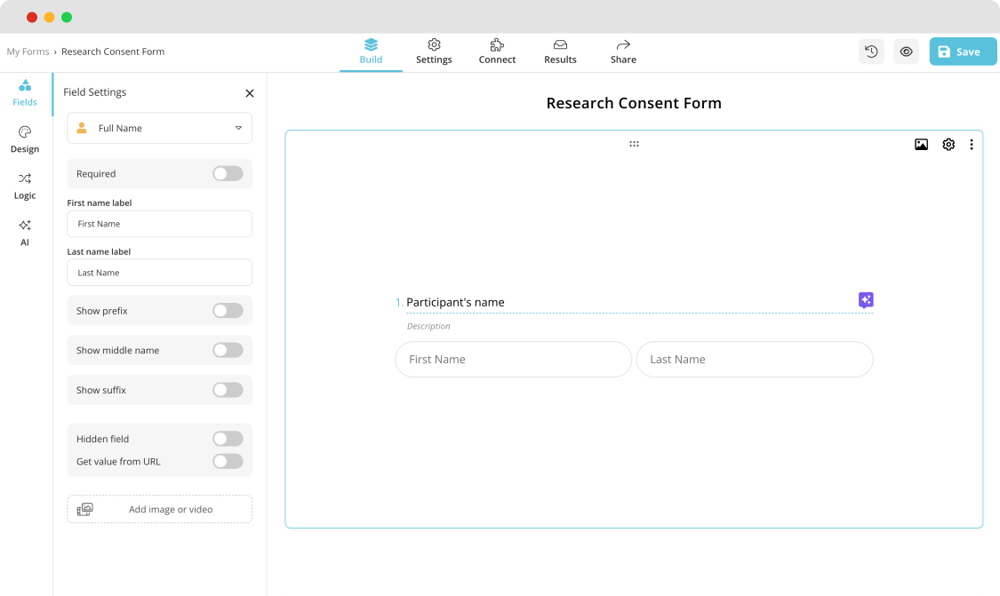Go to the Results tab
The height and width of the screenshot is (596, 1000).
[560, 52]
